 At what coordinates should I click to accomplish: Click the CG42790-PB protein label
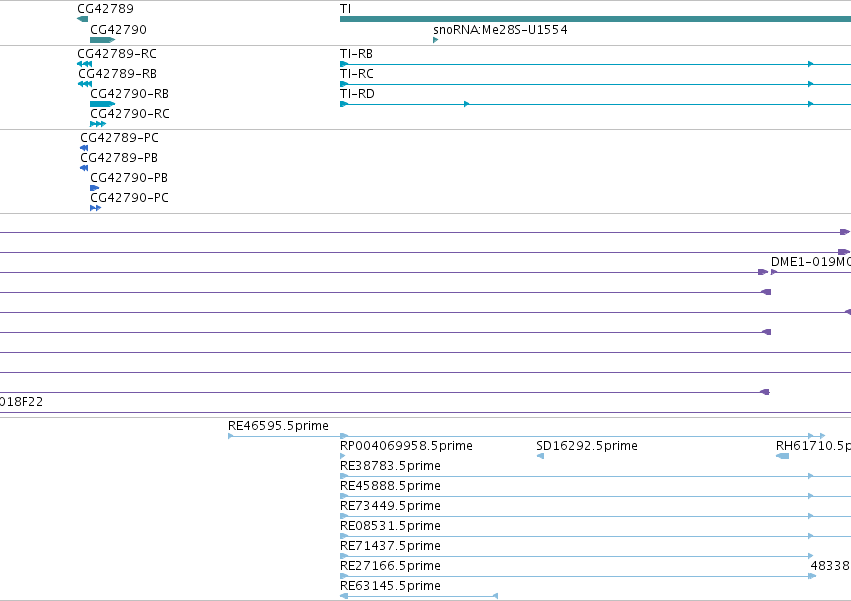[x=129, y=178]
